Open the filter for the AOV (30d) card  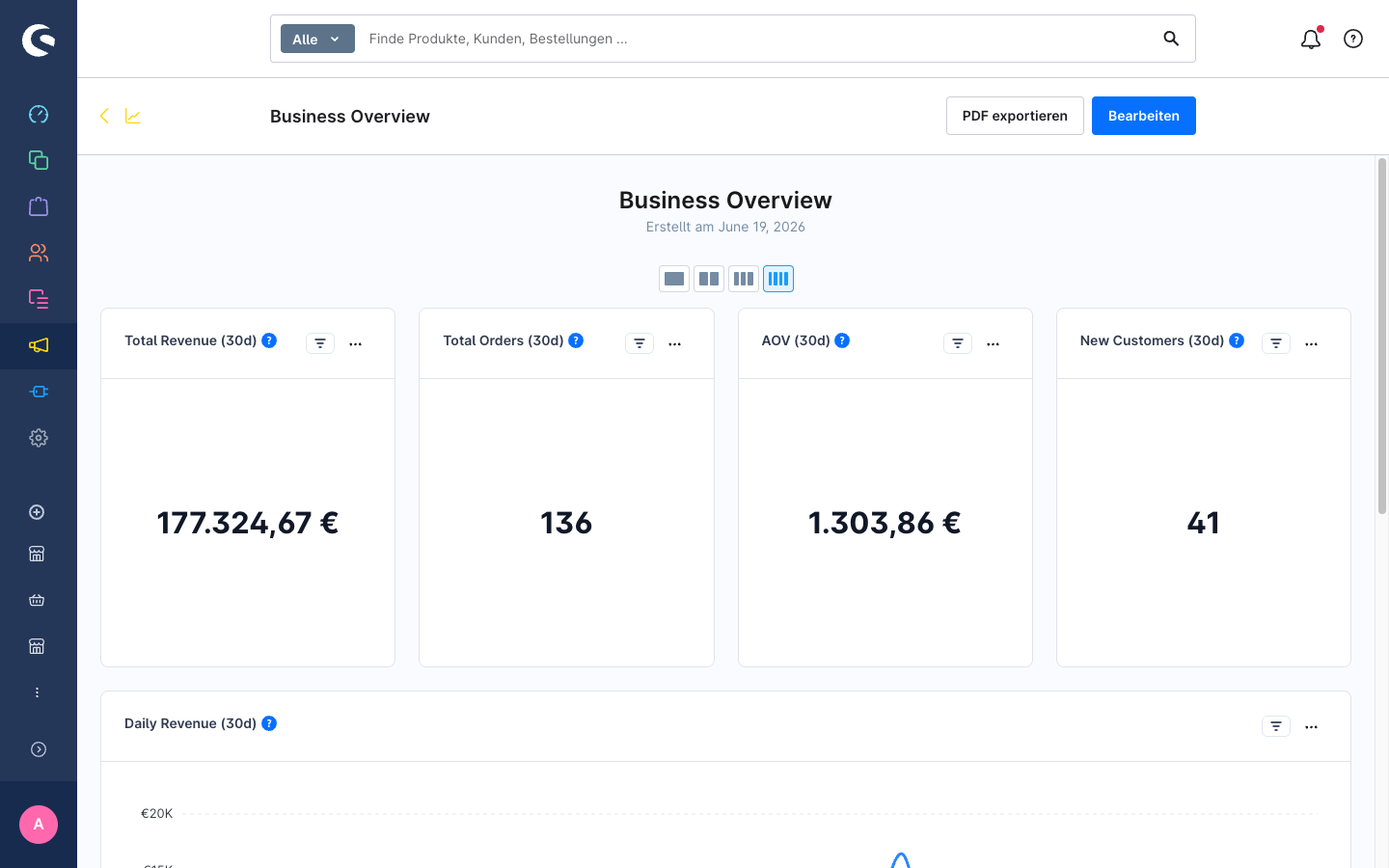958,343
